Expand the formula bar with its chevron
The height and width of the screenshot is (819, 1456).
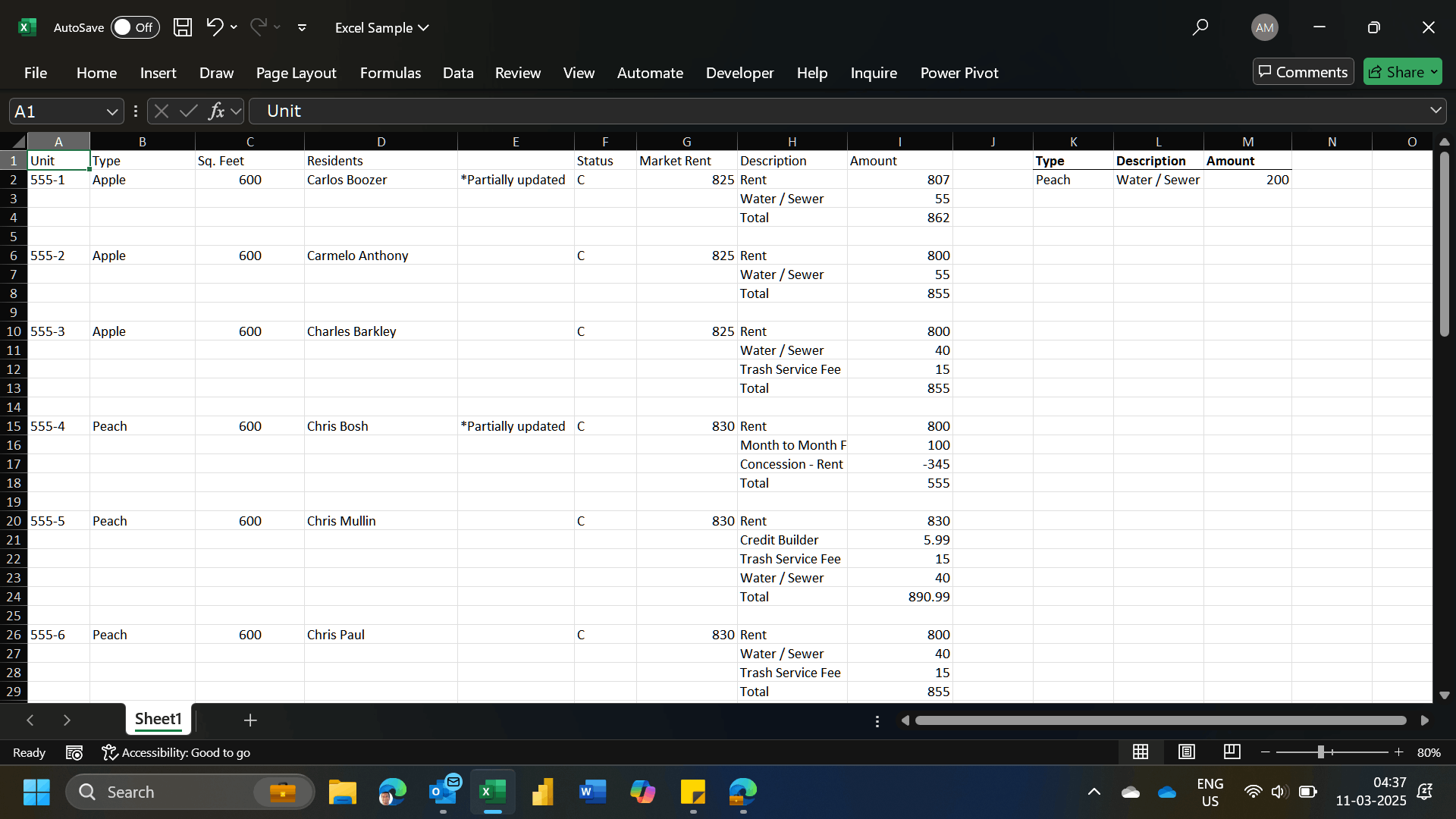point(1436,111)
